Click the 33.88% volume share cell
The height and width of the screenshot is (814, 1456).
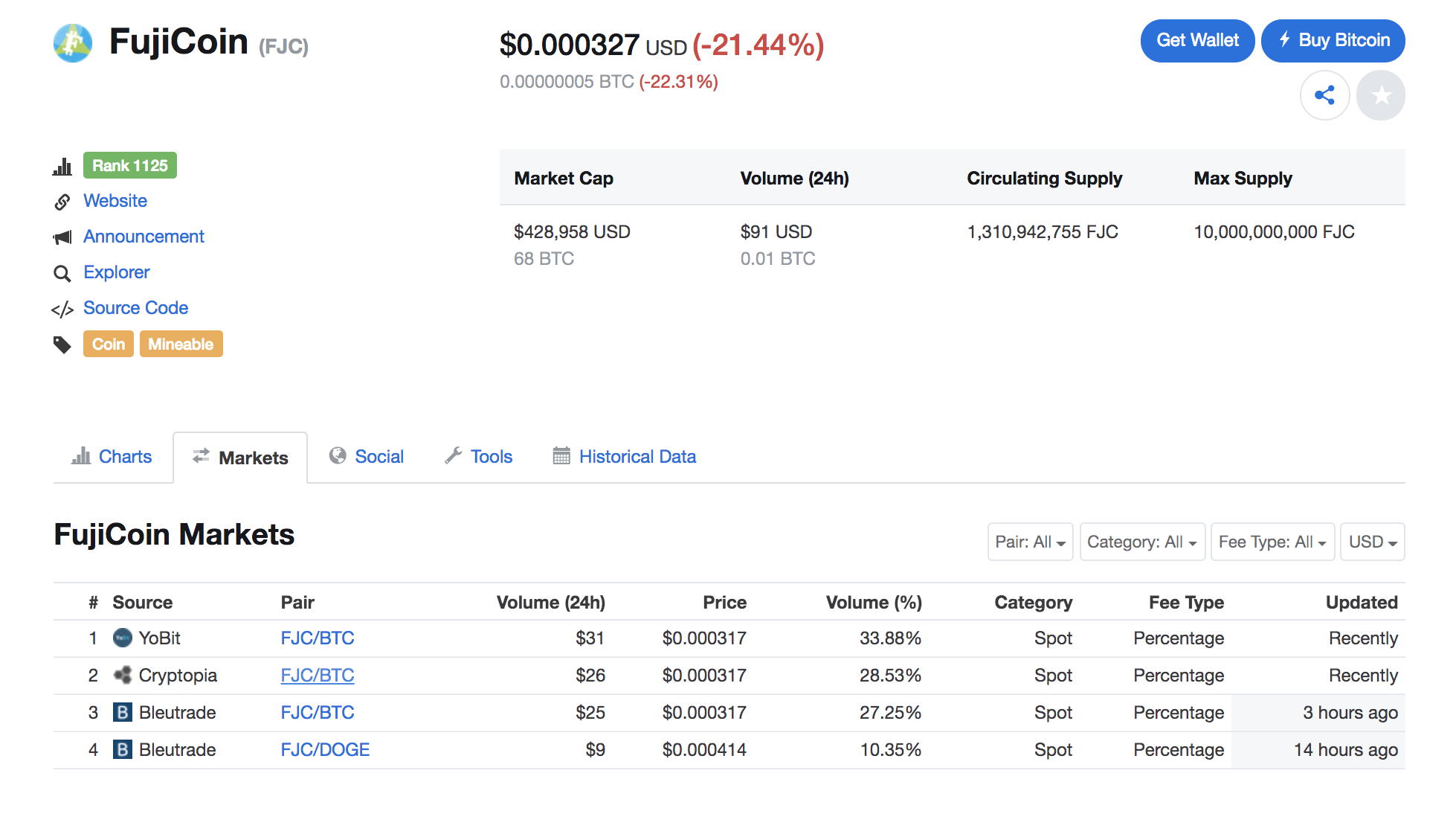click(x=890, y=638)
